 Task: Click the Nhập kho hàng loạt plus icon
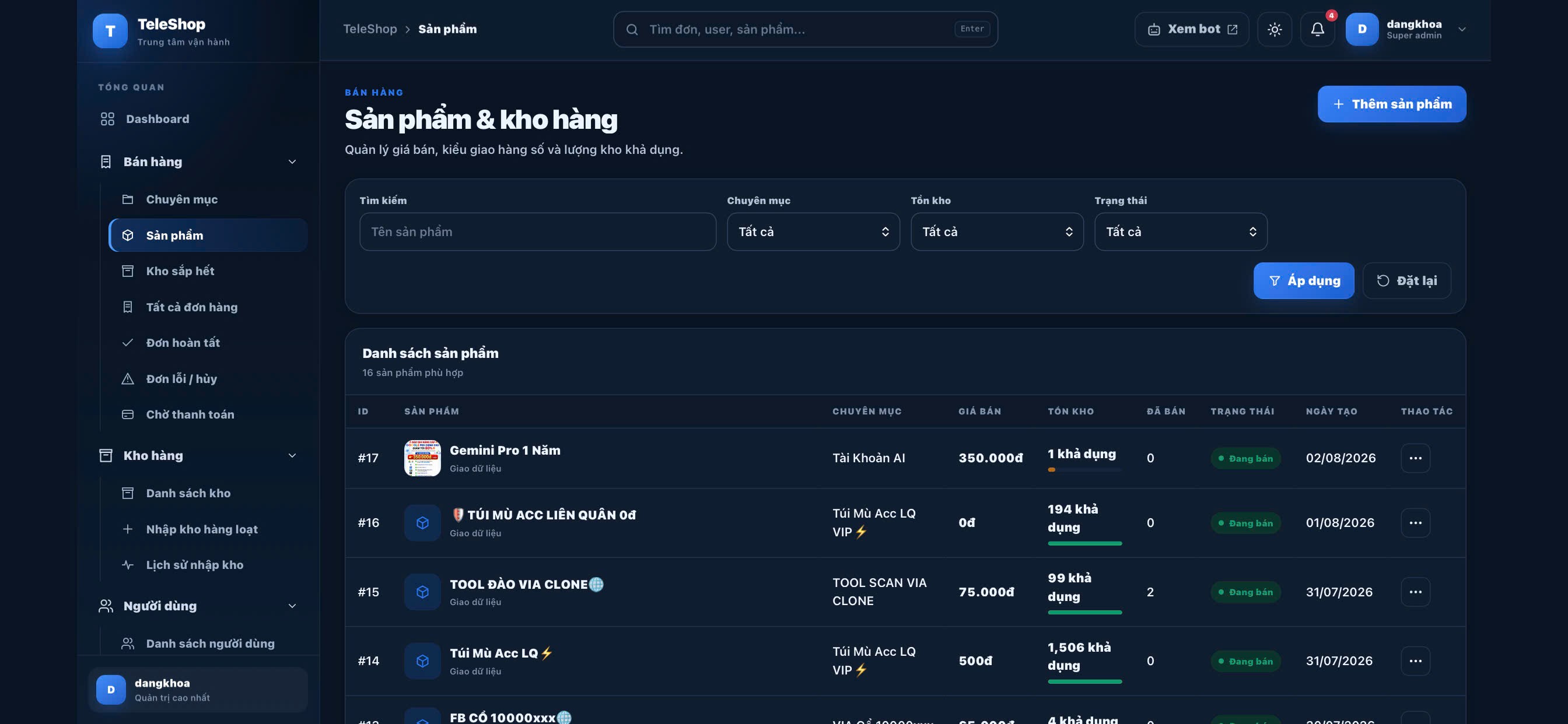coord(127,529)
